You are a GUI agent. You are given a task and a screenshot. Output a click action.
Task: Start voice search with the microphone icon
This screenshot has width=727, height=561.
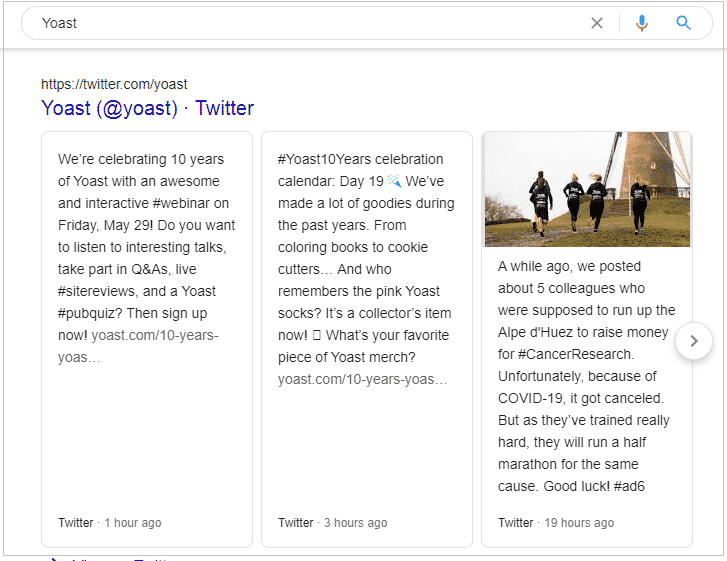pyautogui.click(x=642, y=23)
